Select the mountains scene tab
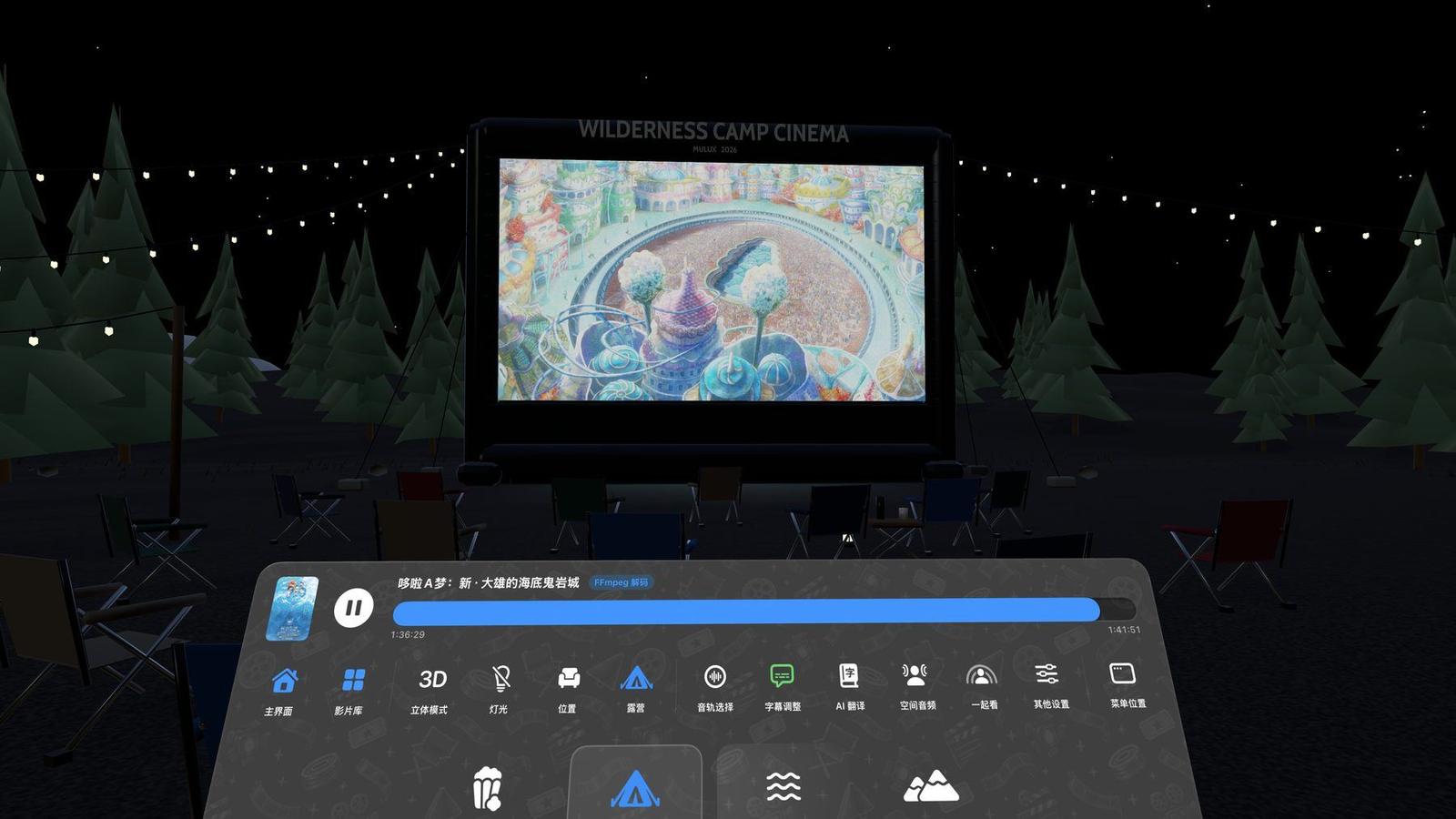The image size is (1456, 819). [x=930, y=785]
